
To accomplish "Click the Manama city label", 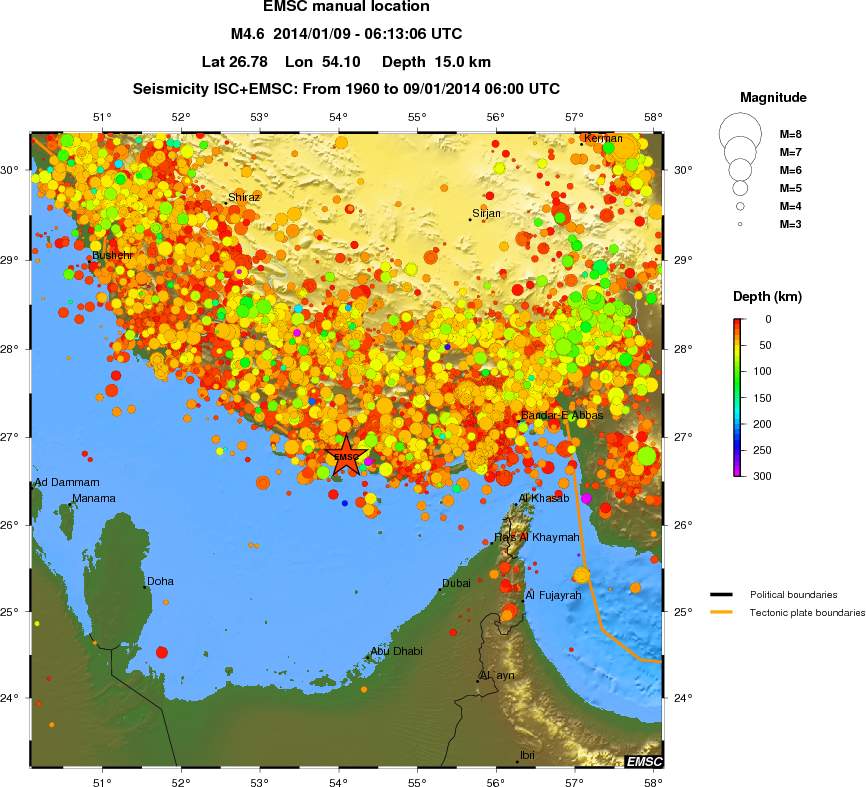I will coord(94,498).
